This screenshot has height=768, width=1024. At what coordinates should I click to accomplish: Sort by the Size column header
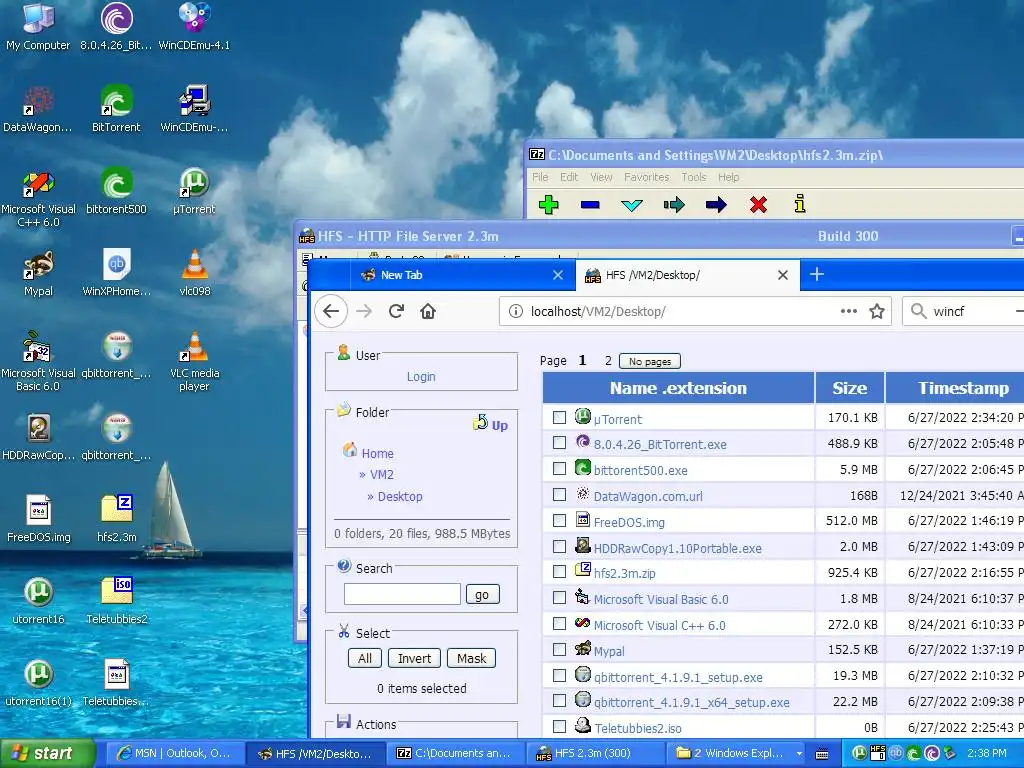[x=850, y=388]
